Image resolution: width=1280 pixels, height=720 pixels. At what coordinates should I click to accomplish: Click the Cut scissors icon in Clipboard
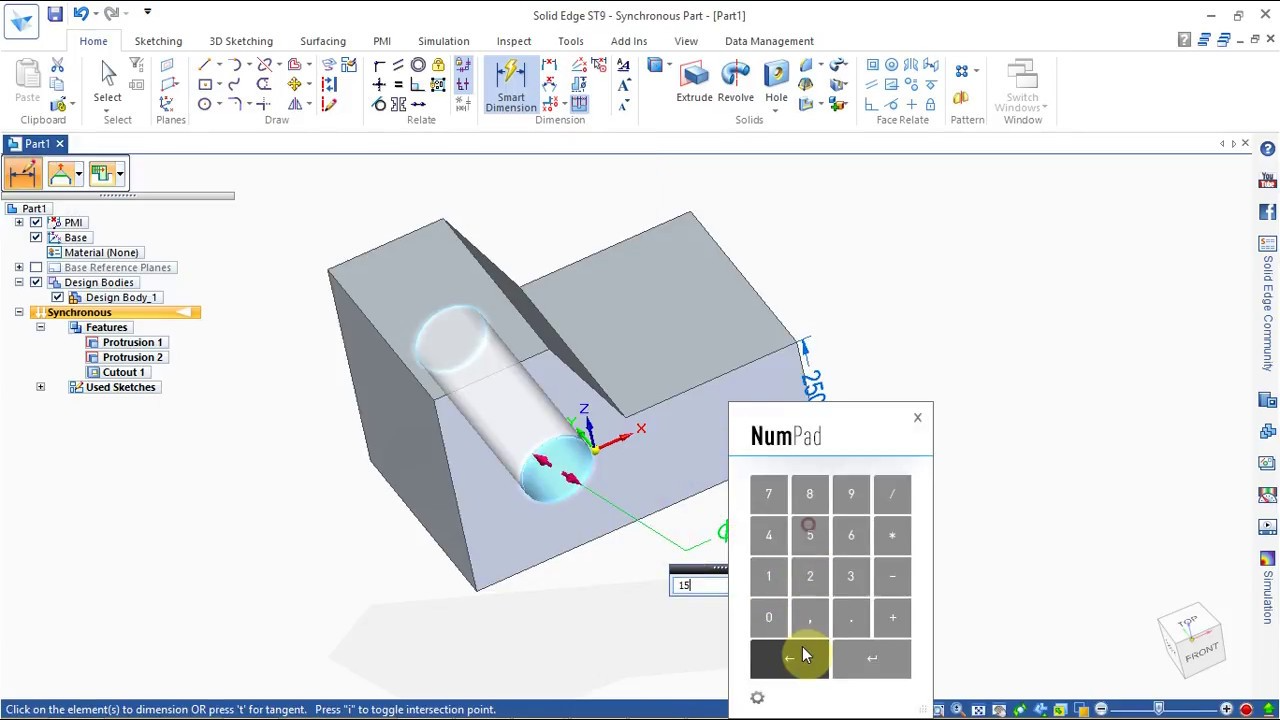tap(57, 65)
